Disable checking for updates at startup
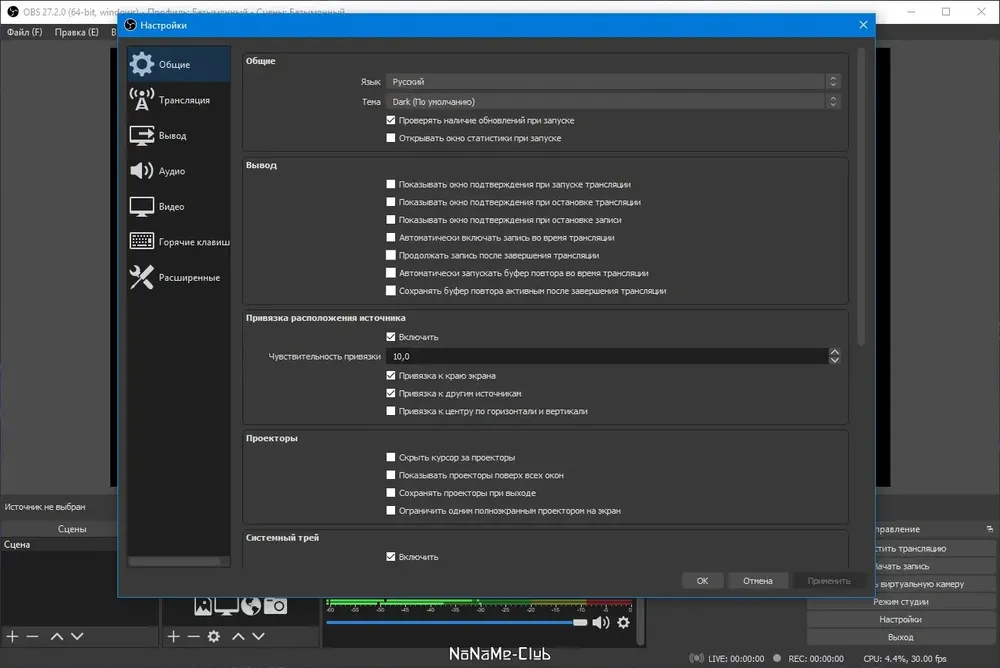This screenshot has height=668, width=1000. point(391,120)
